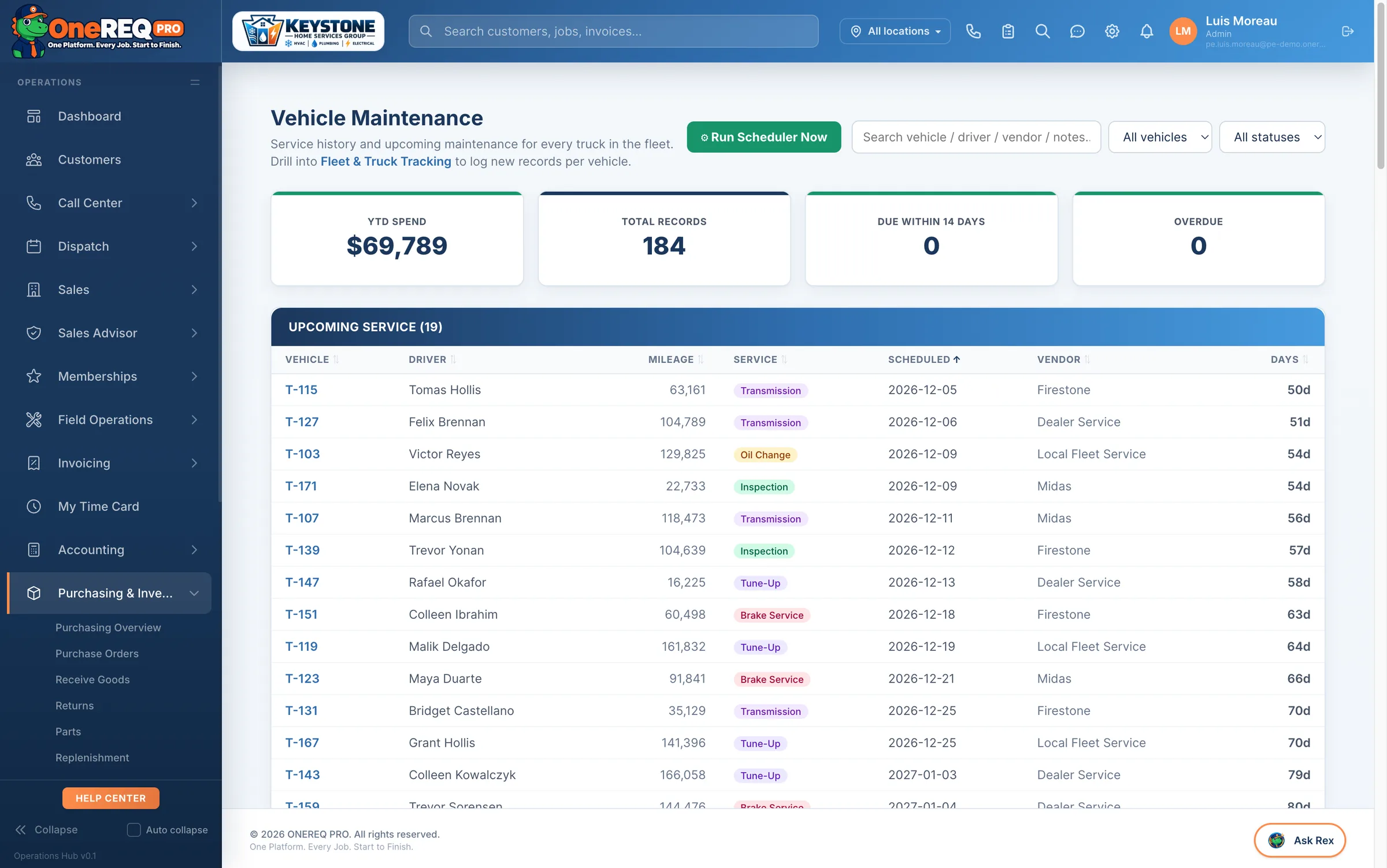Collapse the Purchasing & Inventory menu
This screenshot has height=868, width=1387.
(x=110, y=593)
